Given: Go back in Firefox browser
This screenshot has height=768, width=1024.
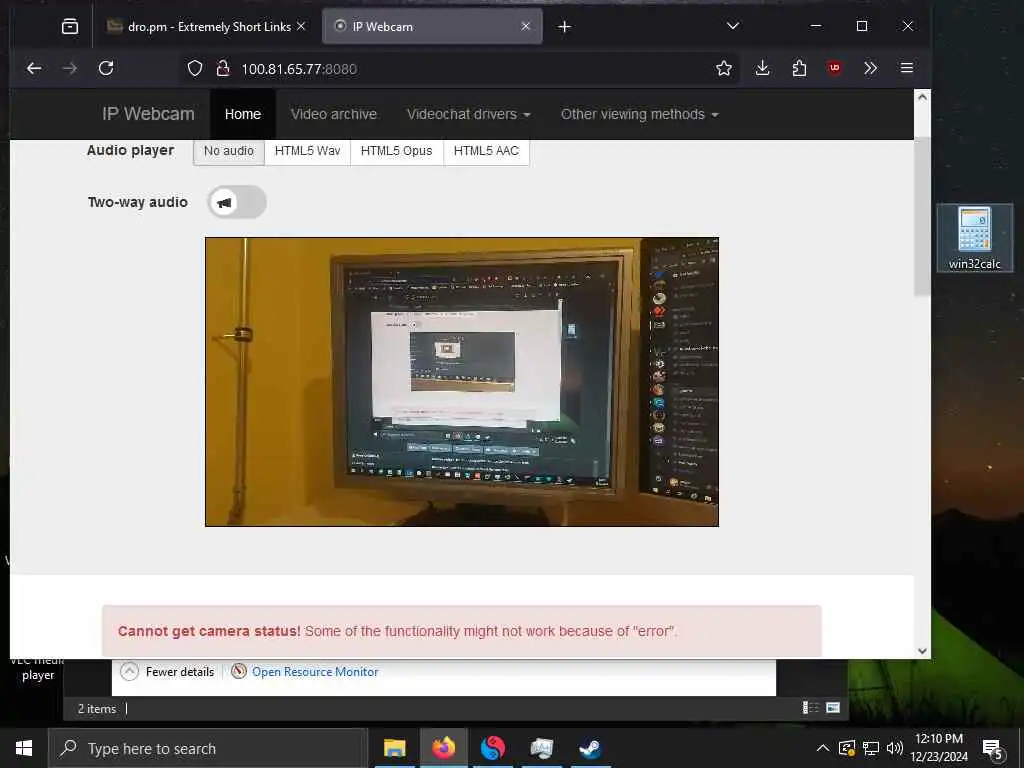Looking at the screenshot, I should [34, 68].
